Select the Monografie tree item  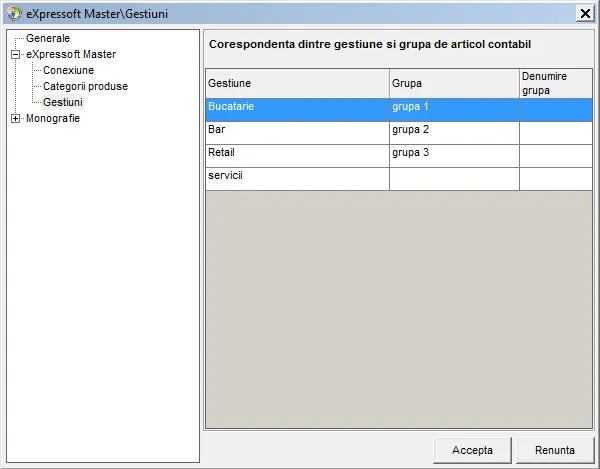pyautogui.click(x=53, y=119)
